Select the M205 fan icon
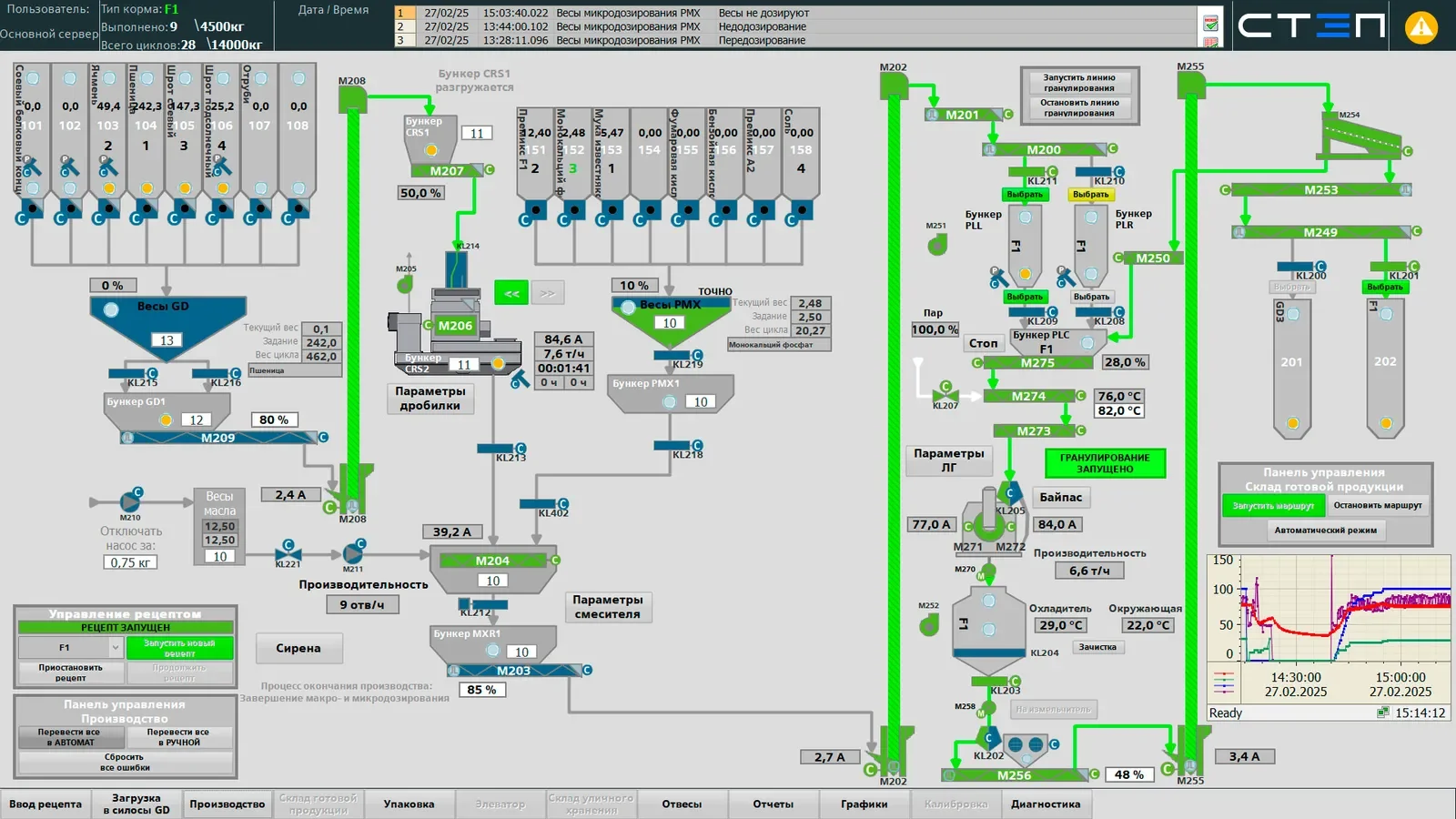Screen dimensions: 1456x819 click(405, 285)
